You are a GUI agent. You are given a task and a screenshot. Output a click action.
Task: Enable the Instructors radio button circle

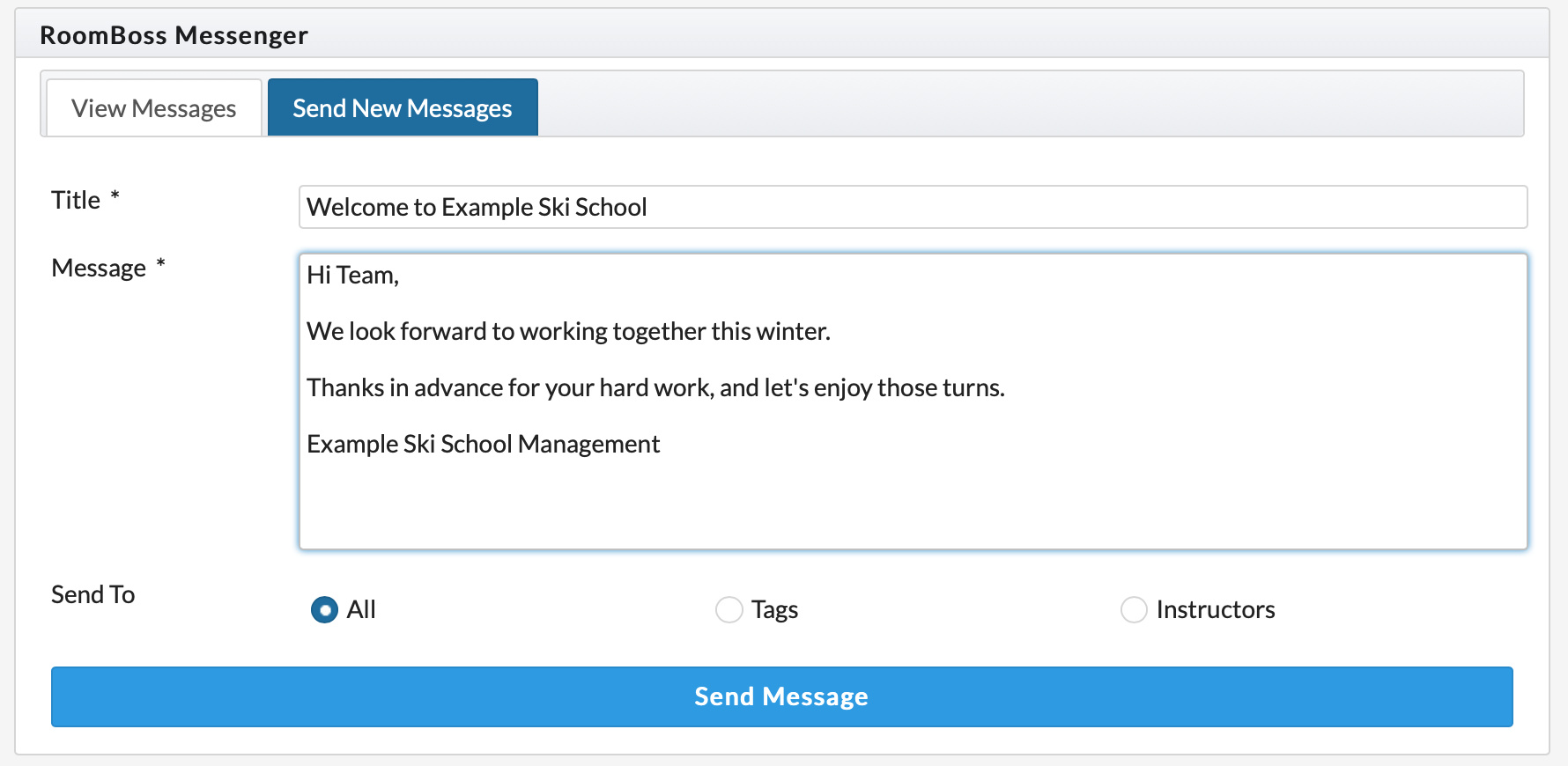[x=1133, y=609]
